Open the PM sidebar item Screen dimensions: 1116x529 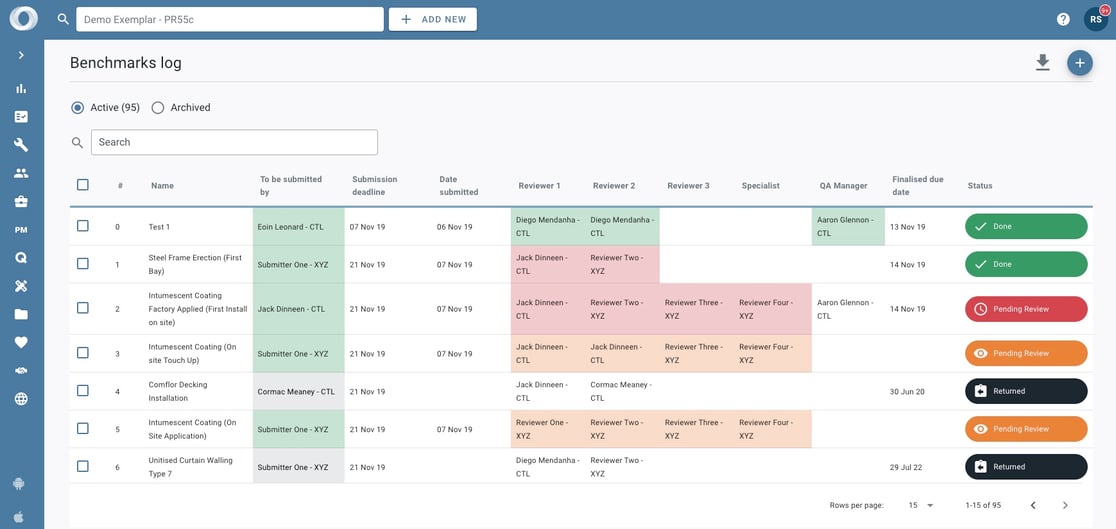[21, 230]
